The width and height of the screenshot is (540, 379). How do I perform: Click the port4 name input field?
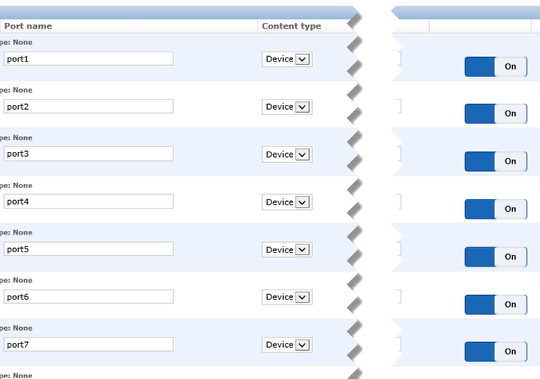click(89, 201)
